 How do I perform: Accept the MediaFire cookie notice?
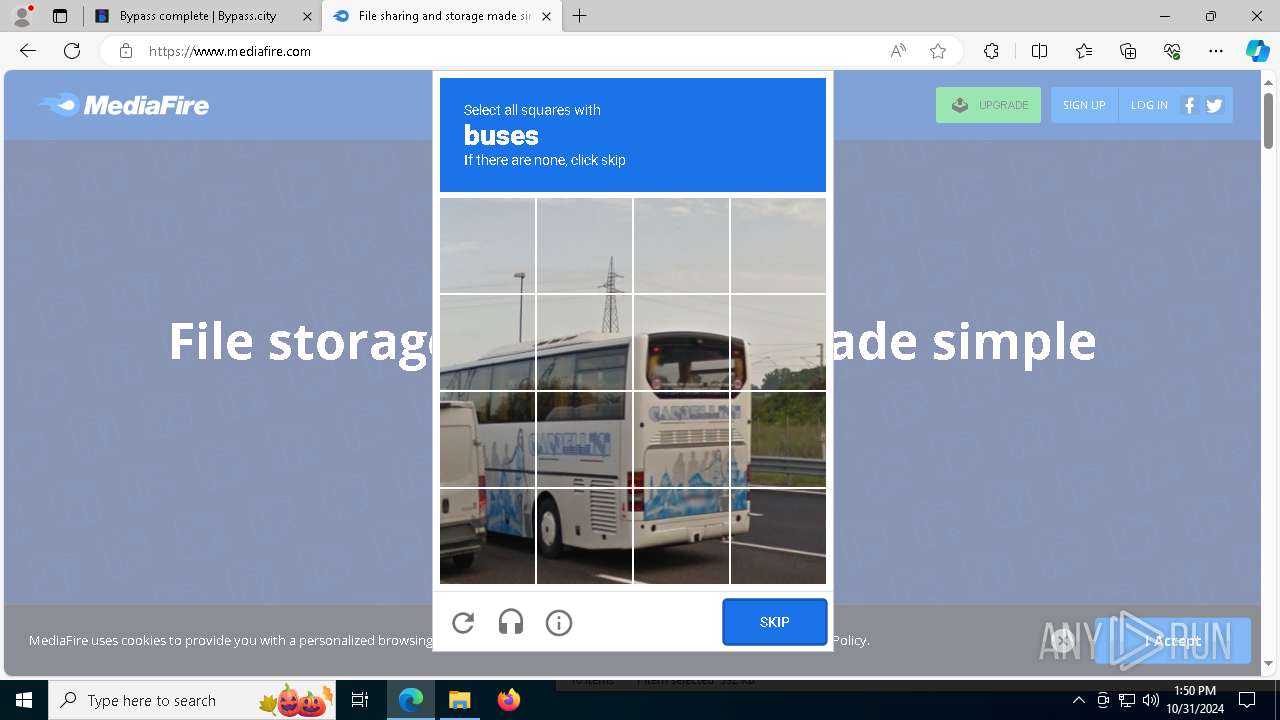click(1172, 641)
